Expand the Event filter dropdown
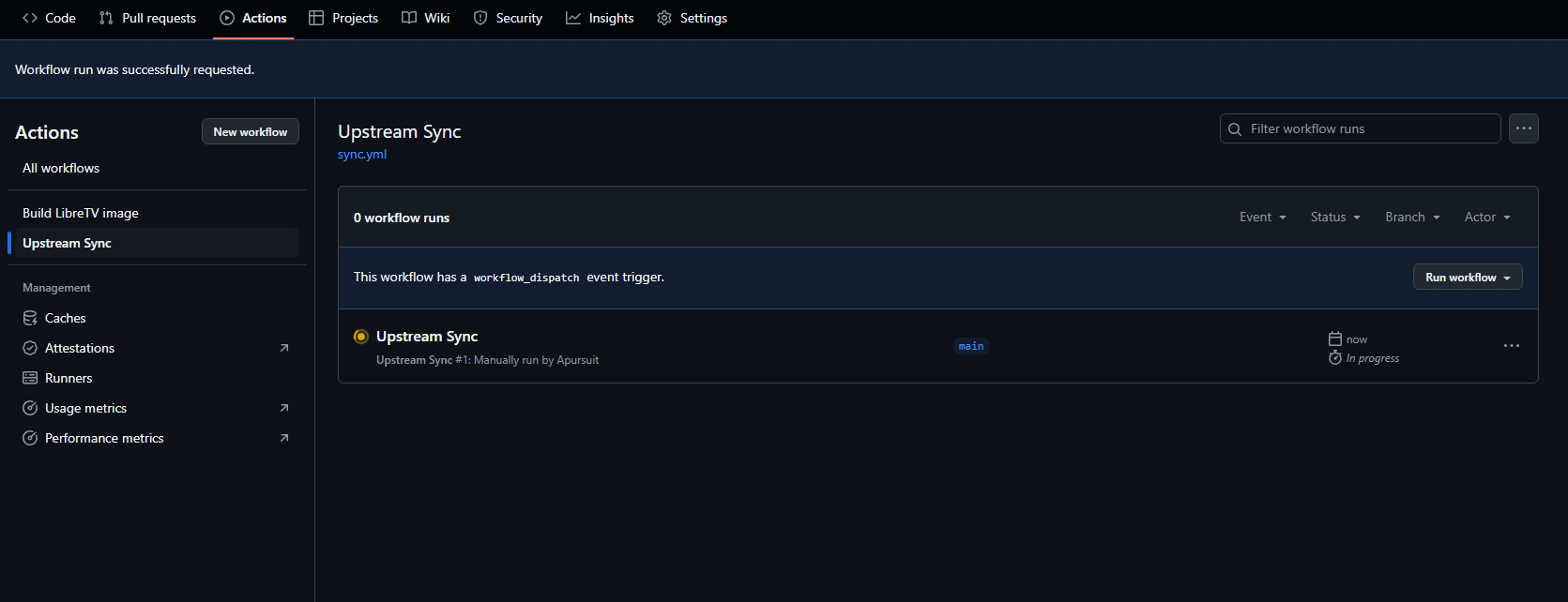The width and height of the screenshot is (1568, 602). [x=1262, y=218]
